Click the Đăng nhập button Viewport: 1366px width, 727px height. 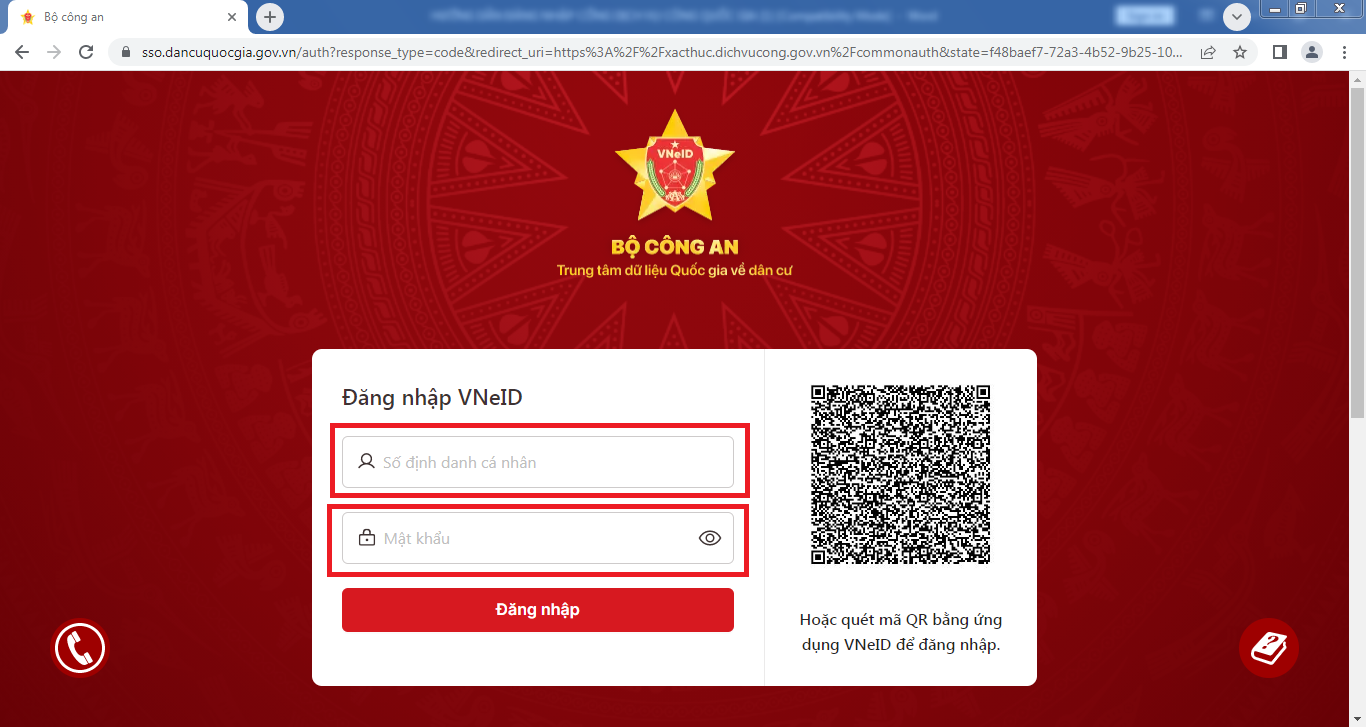(x=538, y=610)
